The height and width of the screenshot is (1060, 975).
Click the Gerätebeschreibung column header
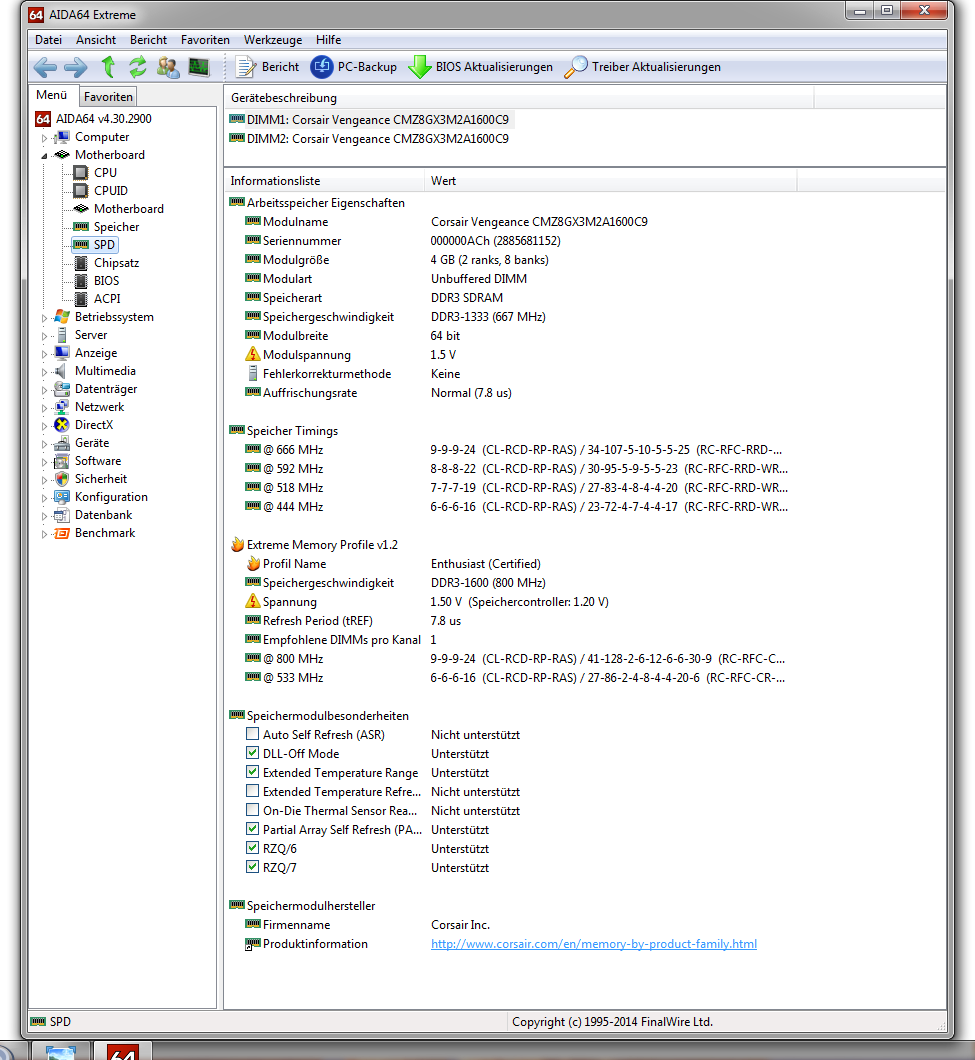click(519, 97)
